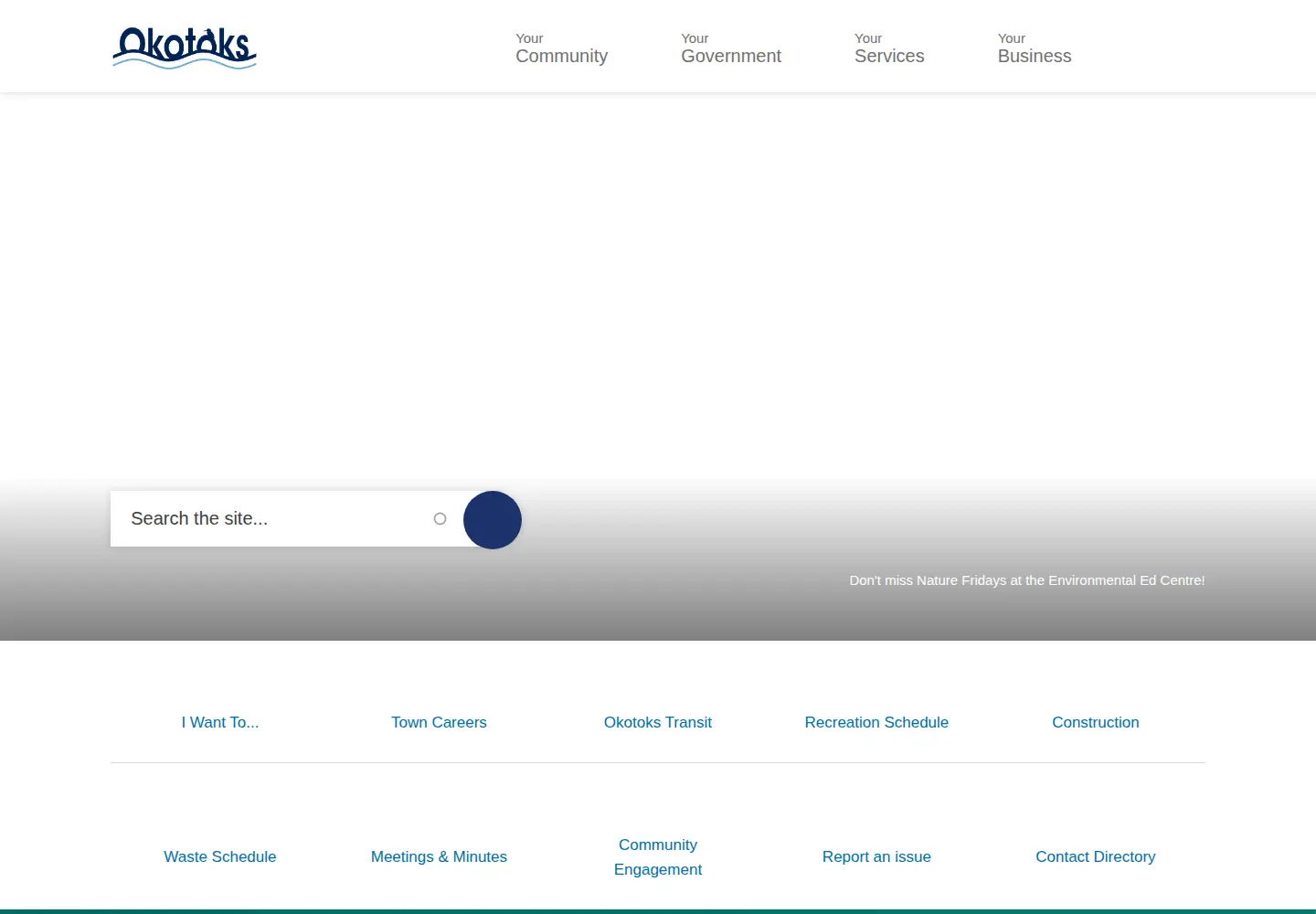
Task: Open the Your Business menu
Action: 1035,48
